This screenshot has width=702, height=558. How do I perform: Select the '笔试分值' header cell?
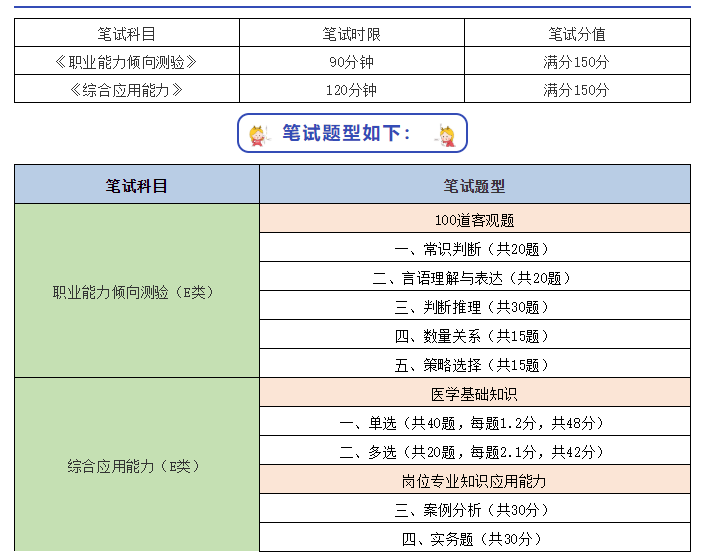[578, 33]
